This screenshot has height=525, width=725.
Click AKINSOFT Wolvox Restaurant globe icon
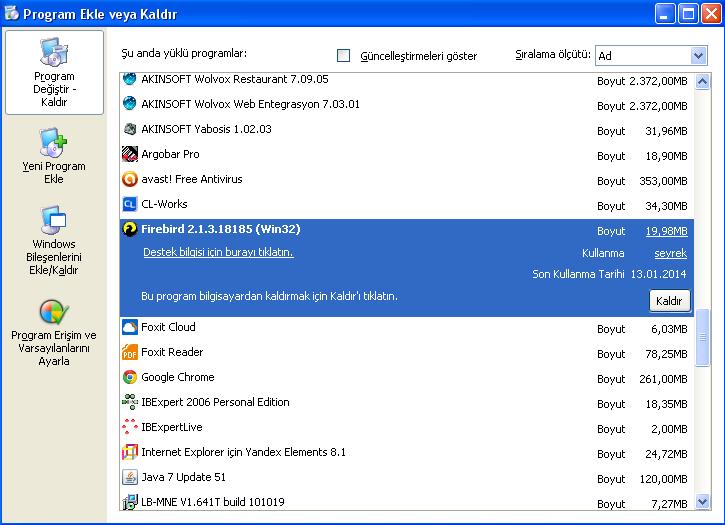click(129, 79)
